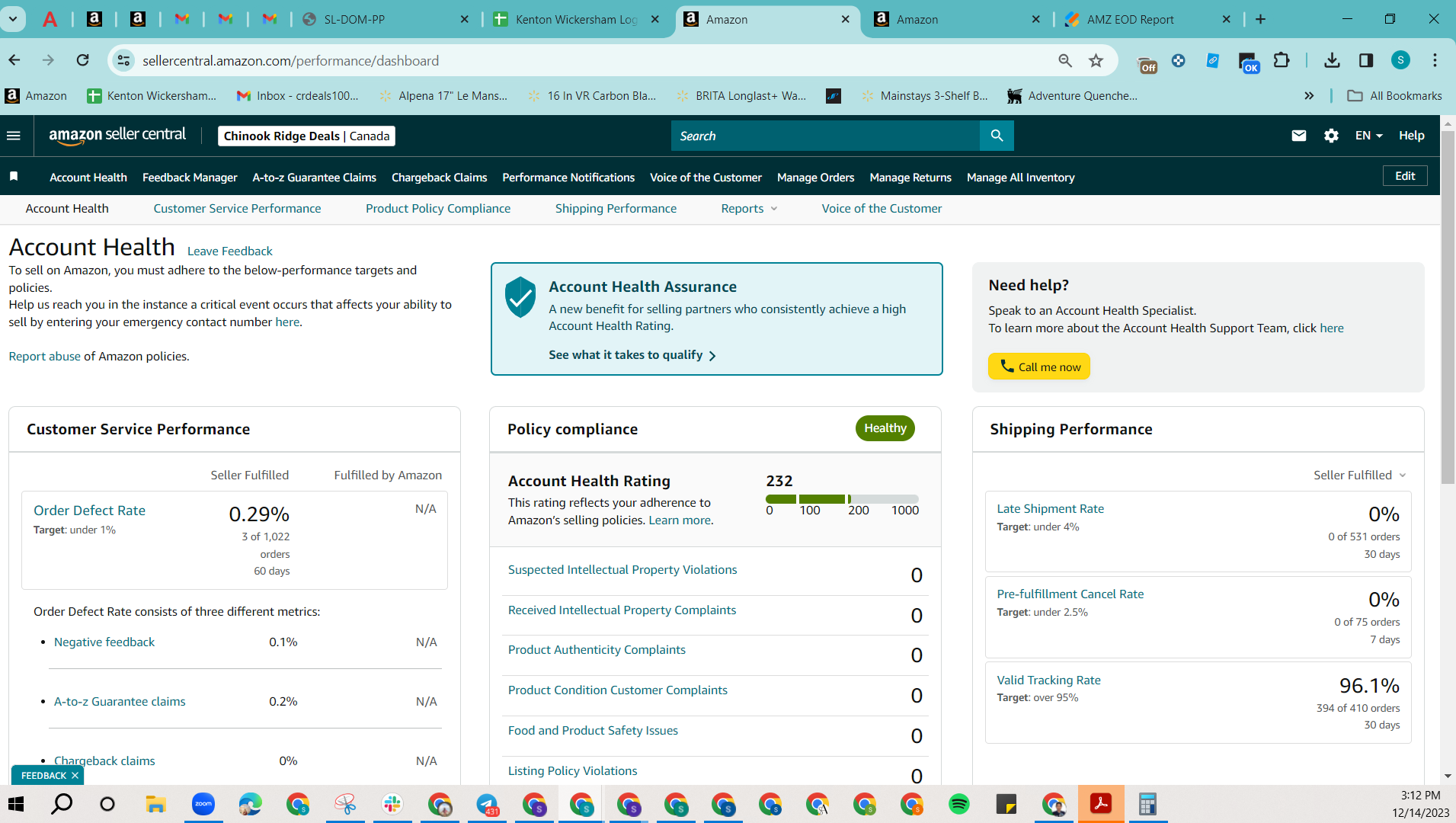Show more bookmarks with the double chevron
Viewport: 1456px width, 823px height.
click(1309, 95)
